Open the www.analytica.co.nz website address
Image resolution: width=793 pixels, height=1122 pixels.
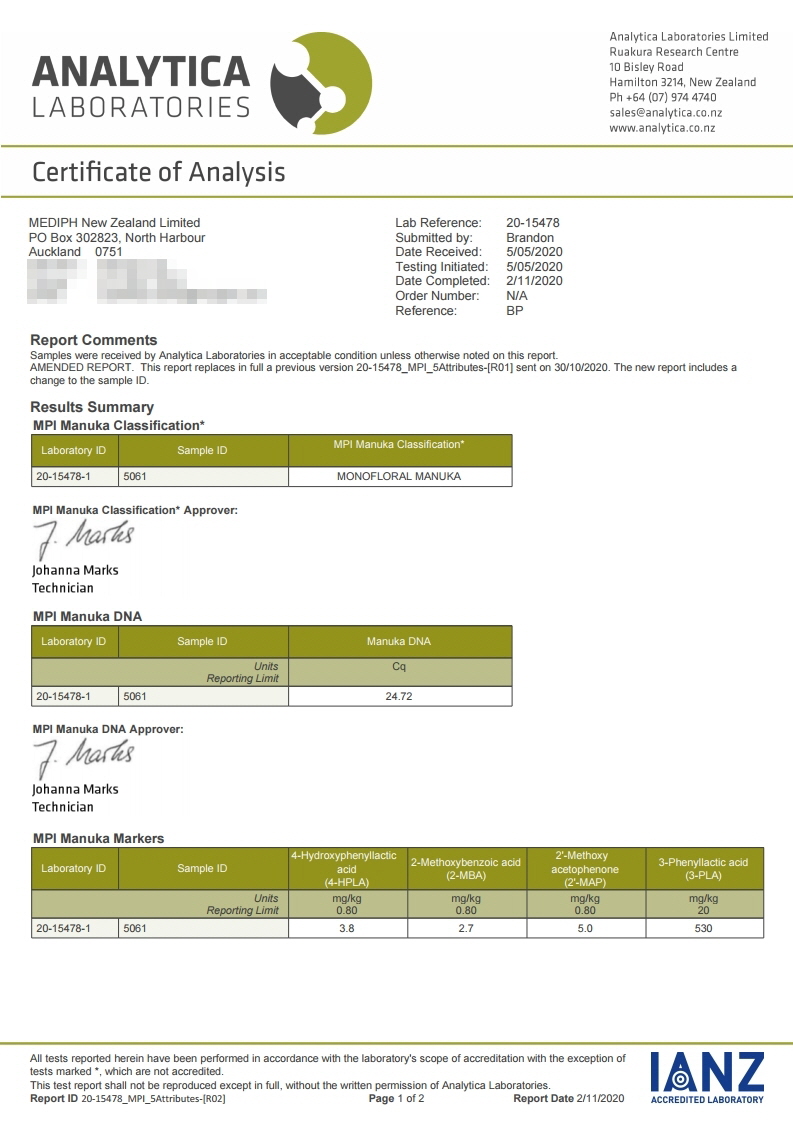coord(662,128)
